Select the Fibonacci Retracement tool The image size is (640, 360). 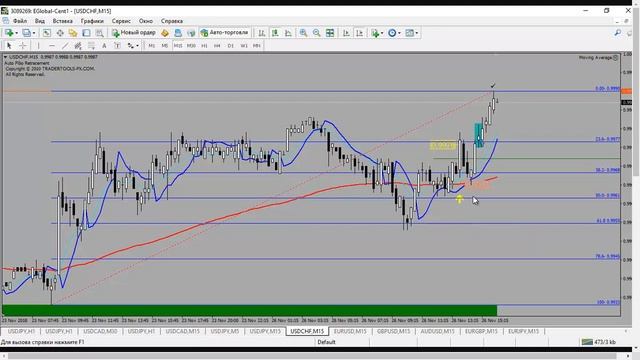(91, 46)
